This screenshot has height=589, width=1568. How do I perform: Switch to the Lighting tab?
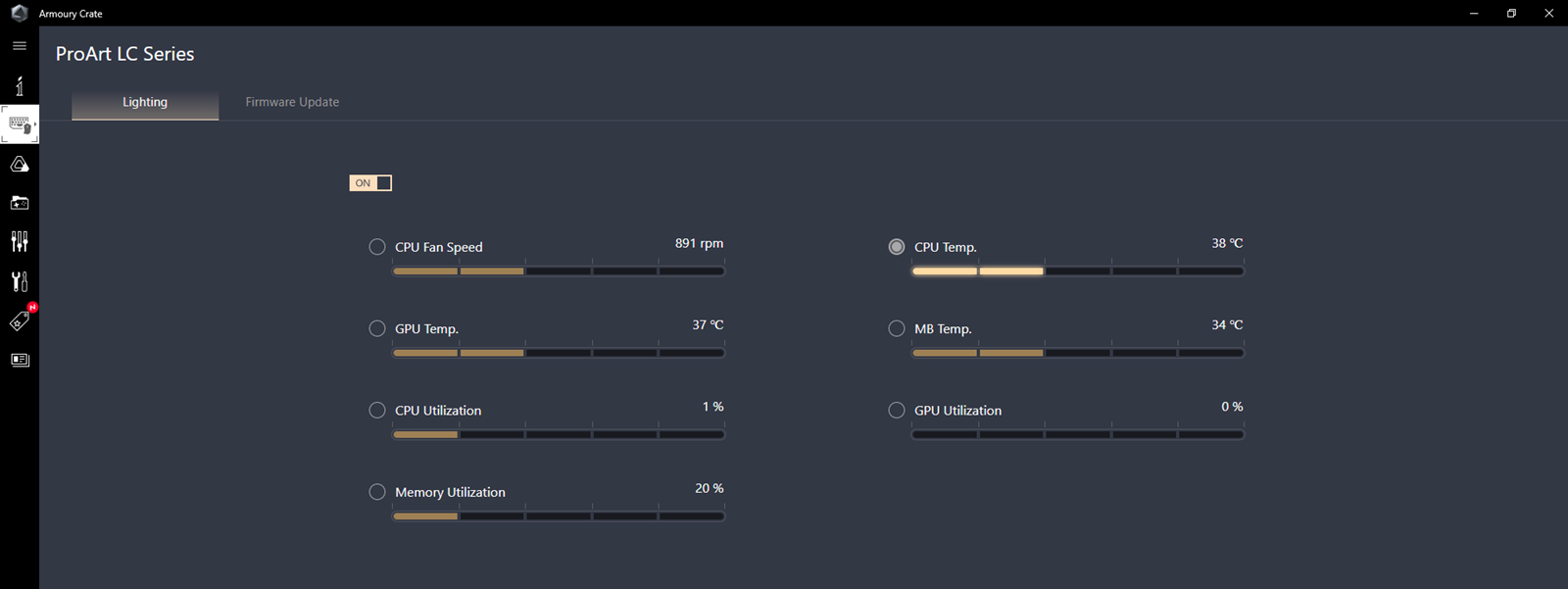(145, 102)
